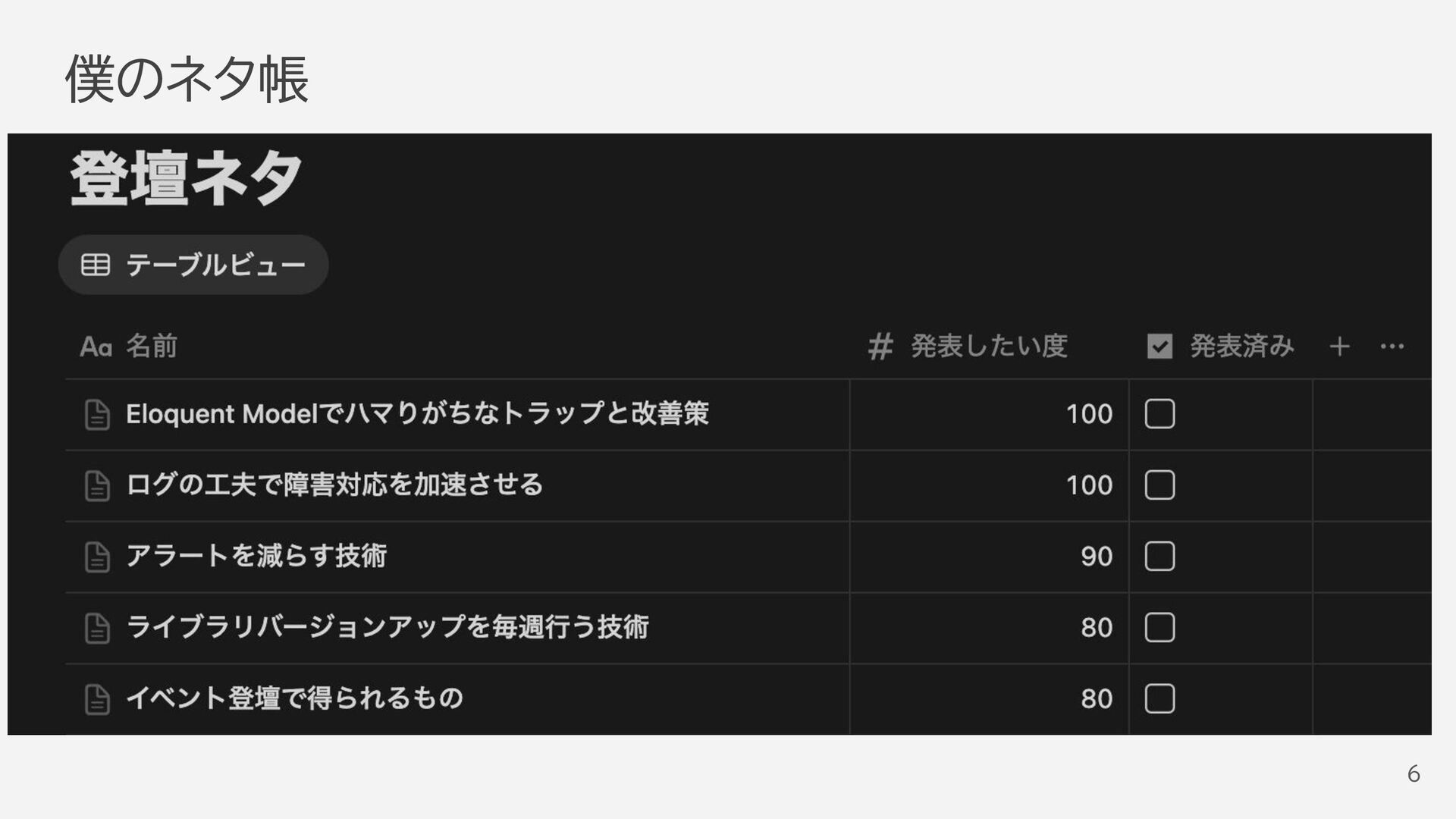Click the page icon beside アラートを減らす技術
The height and width of the screenshot is (819, 1456).
point(97,557)
